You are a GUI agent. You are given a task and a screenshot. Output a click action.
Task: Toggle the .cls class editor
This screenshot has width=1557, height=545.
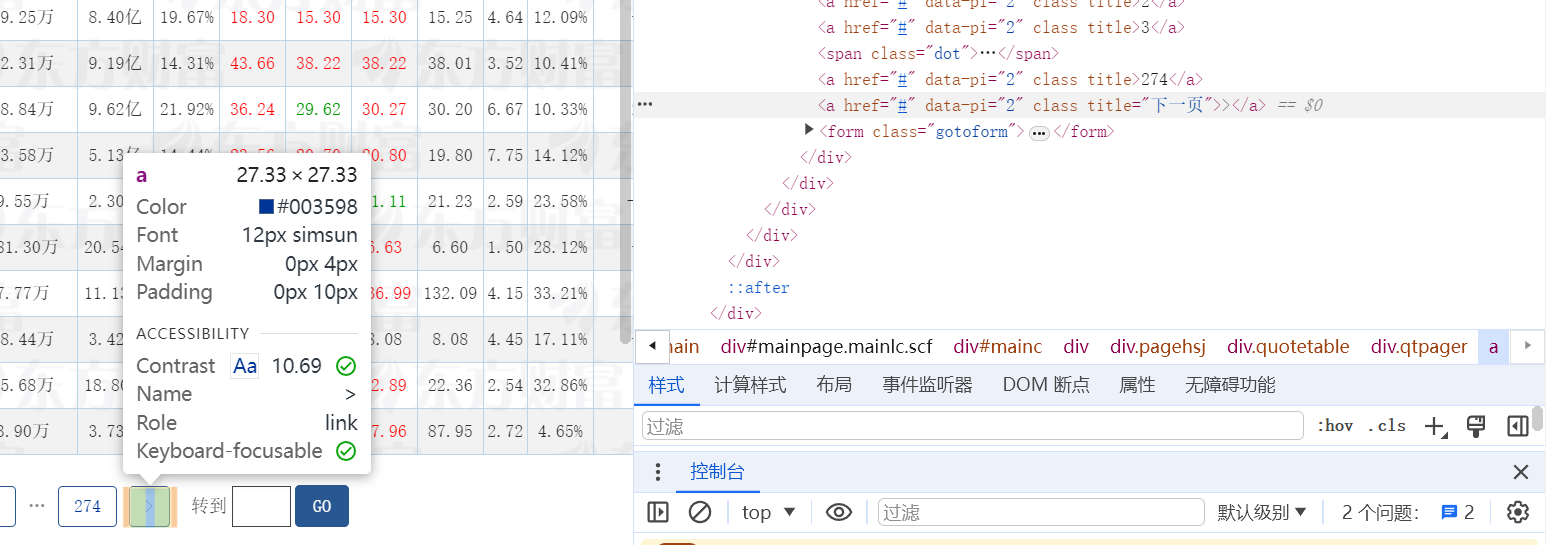1387,426
